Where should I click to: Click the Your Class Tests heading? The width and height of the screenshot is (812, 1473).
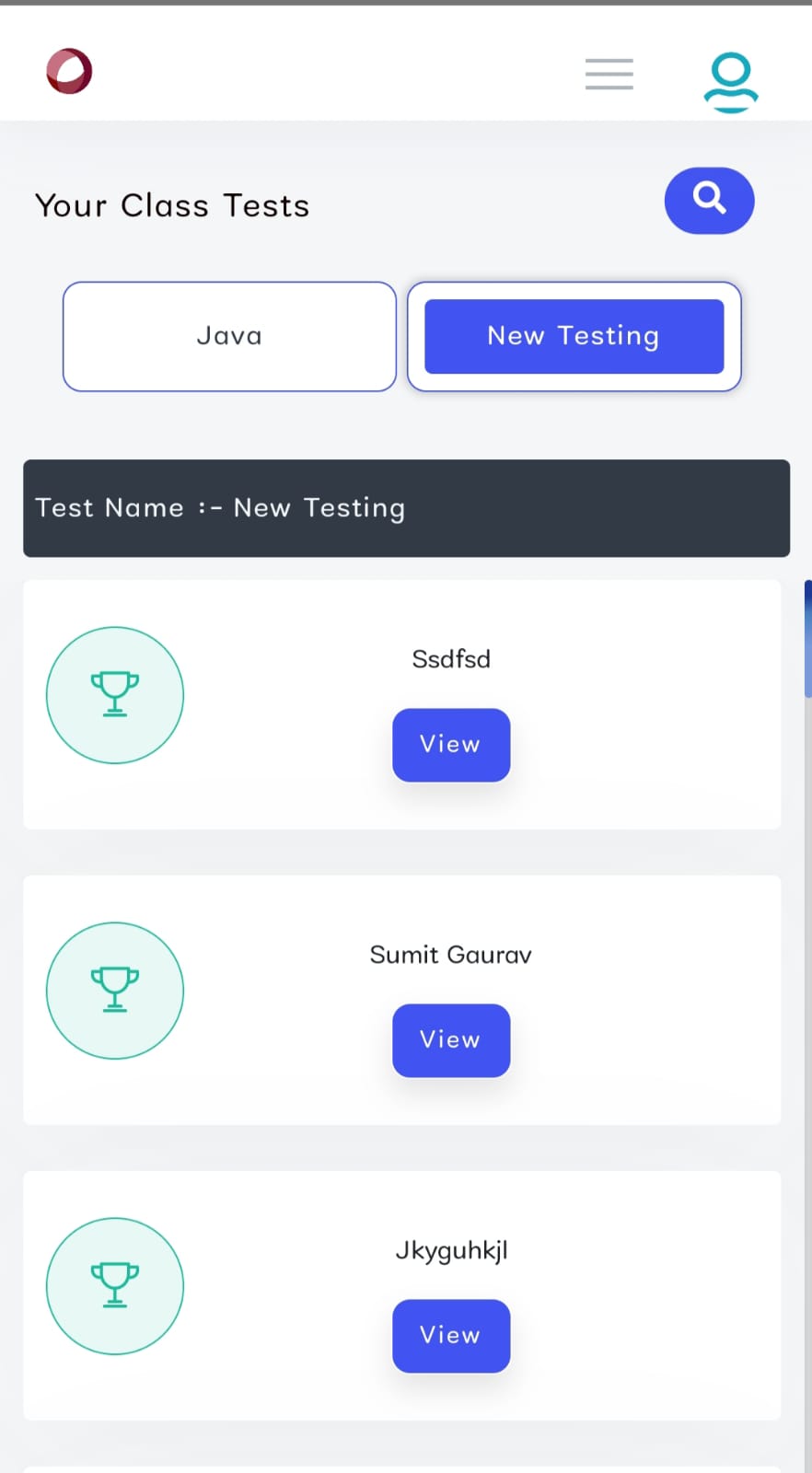tap(171, 205)
